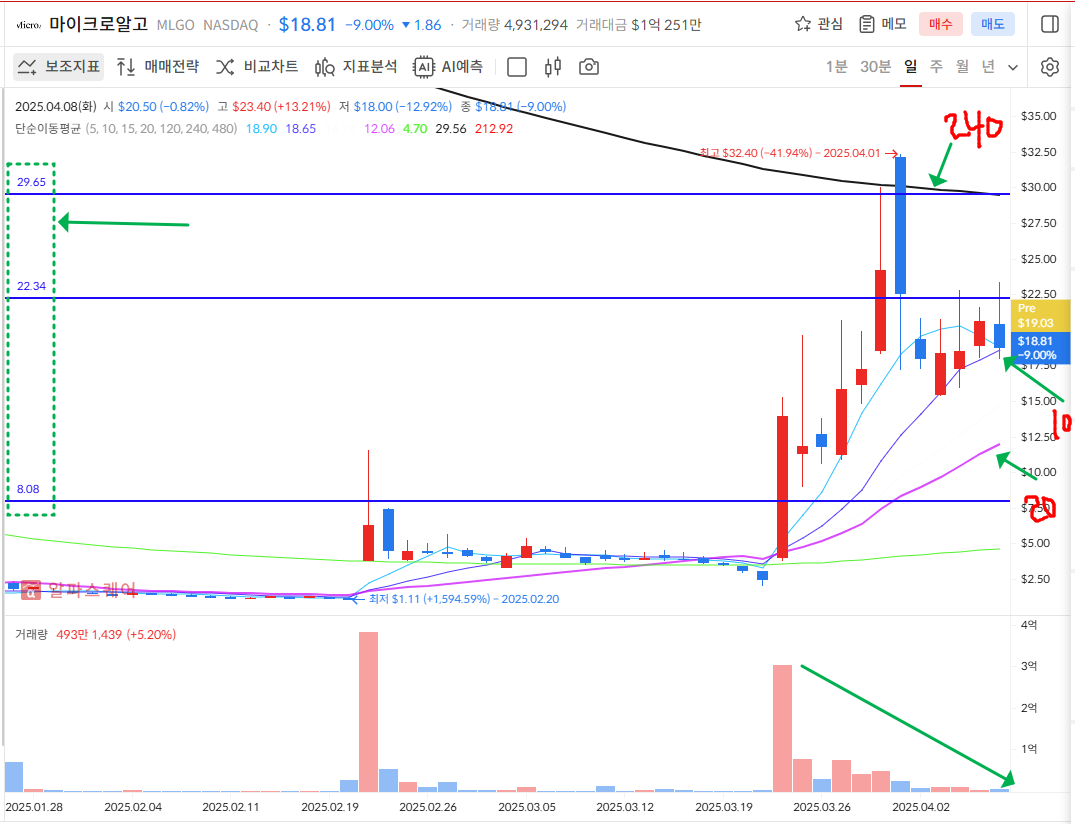Click the blue 매도 sell button

click(x=993, y=25)
